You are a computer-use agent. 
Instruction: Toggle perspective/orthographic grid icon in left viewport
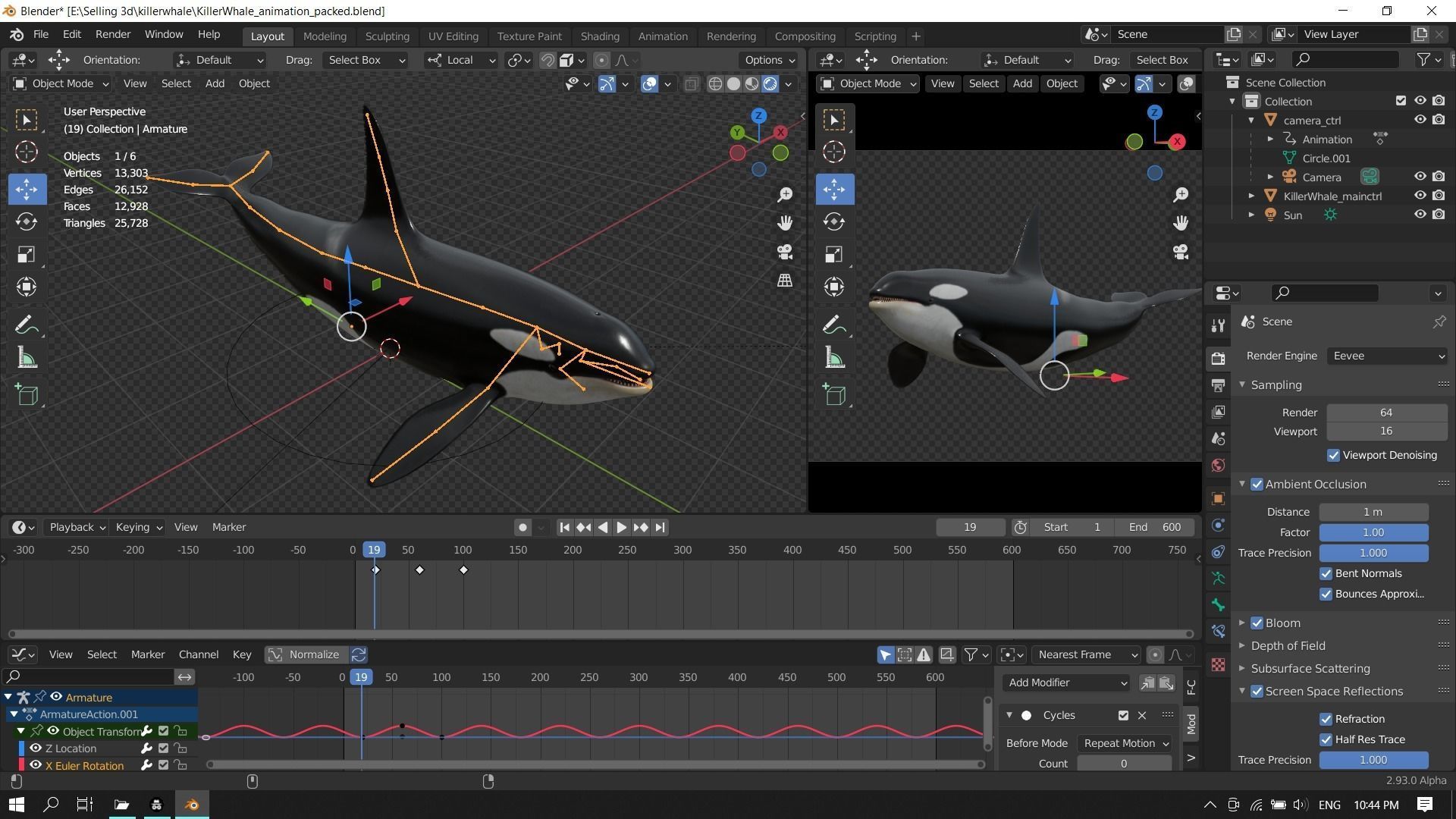785,281
